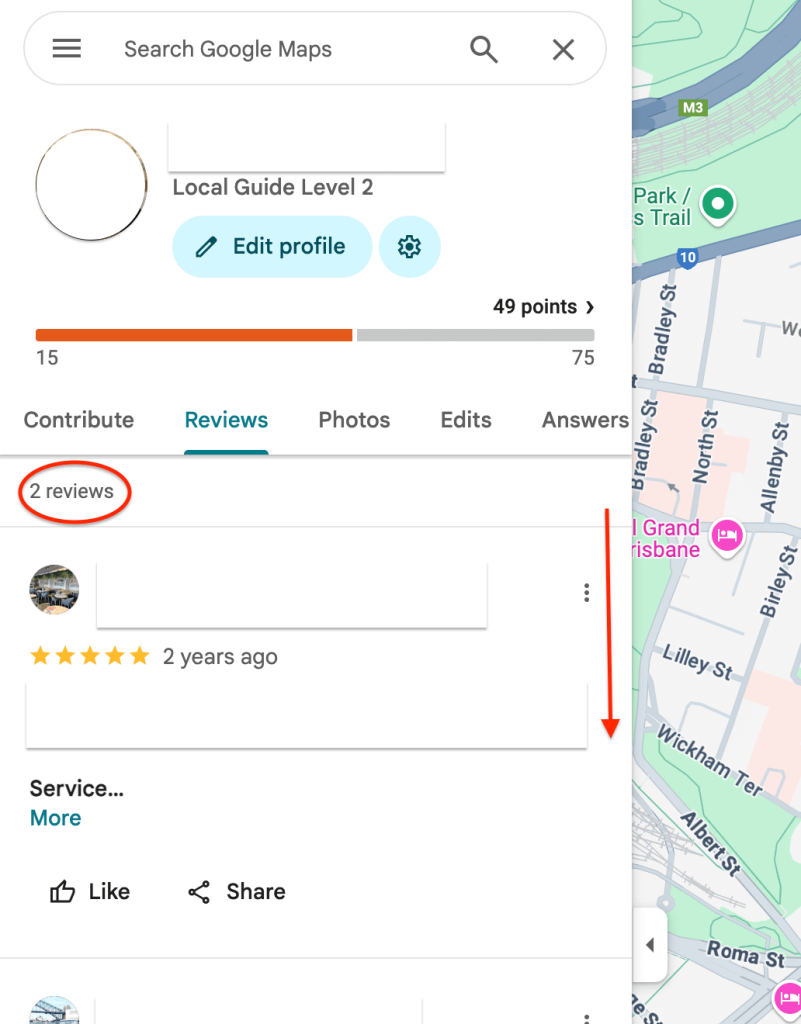This screenshot has height=1024, width=801.
Task: Open the hamburger main menu
Action: click(67, 49)
